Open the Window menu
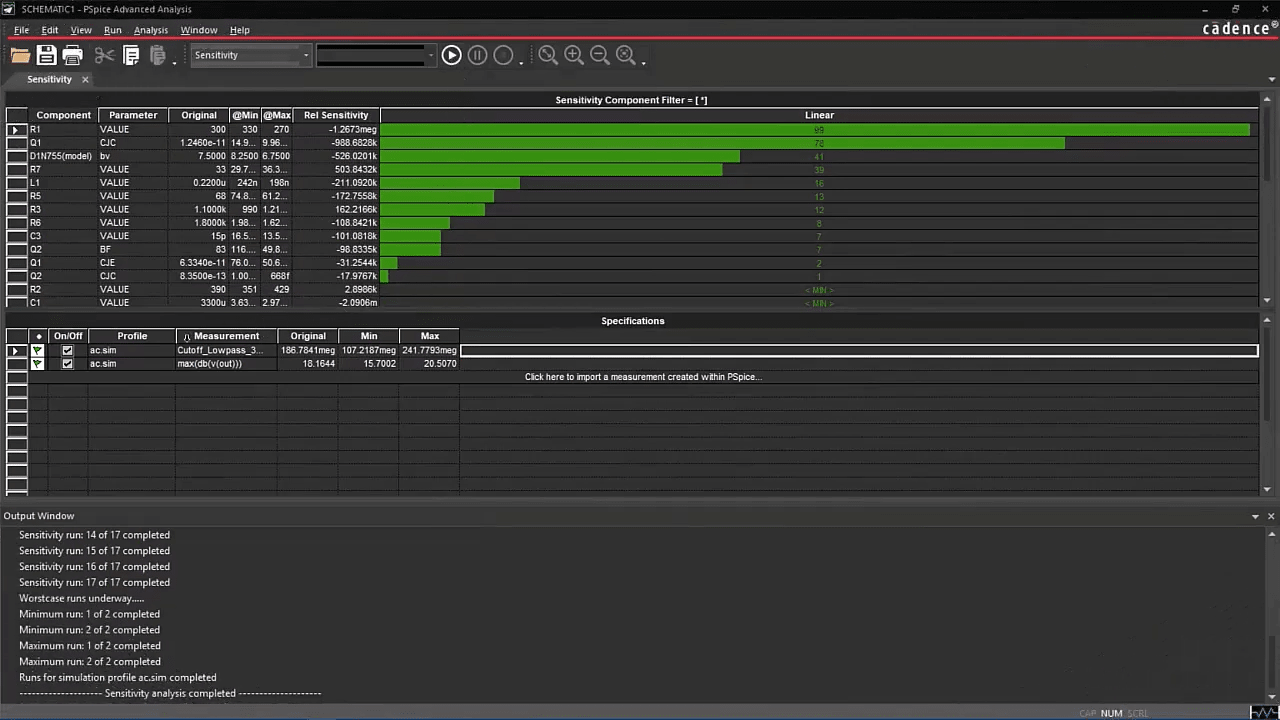 (199, 30)
